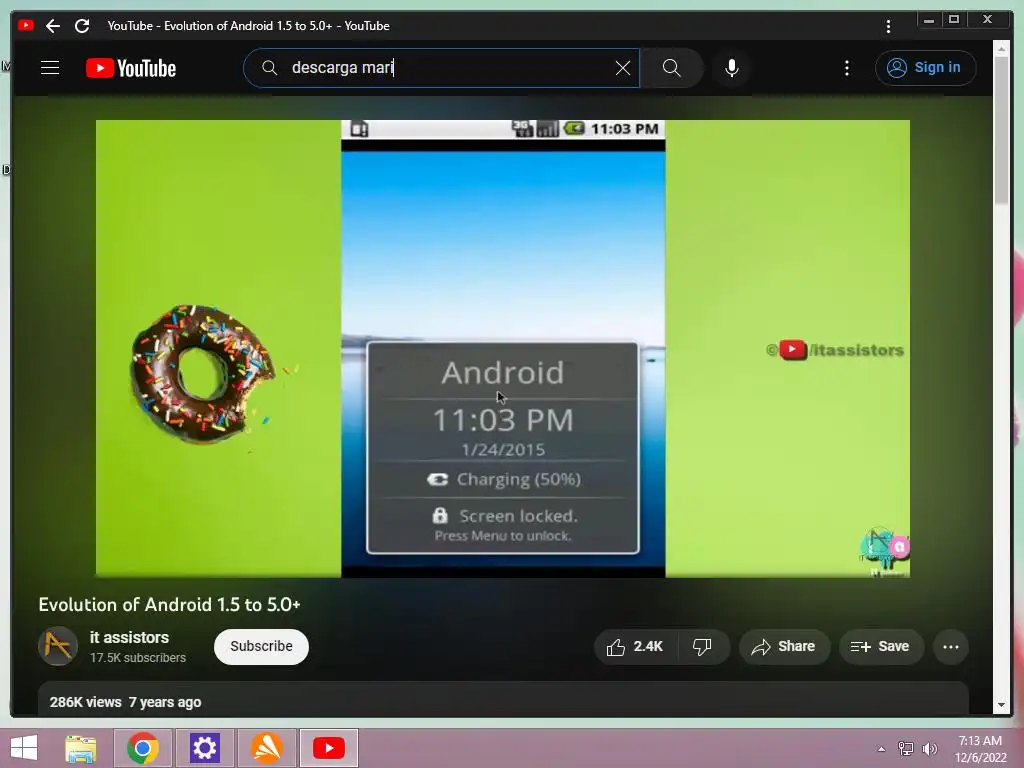Share the video

click(784, 647)
